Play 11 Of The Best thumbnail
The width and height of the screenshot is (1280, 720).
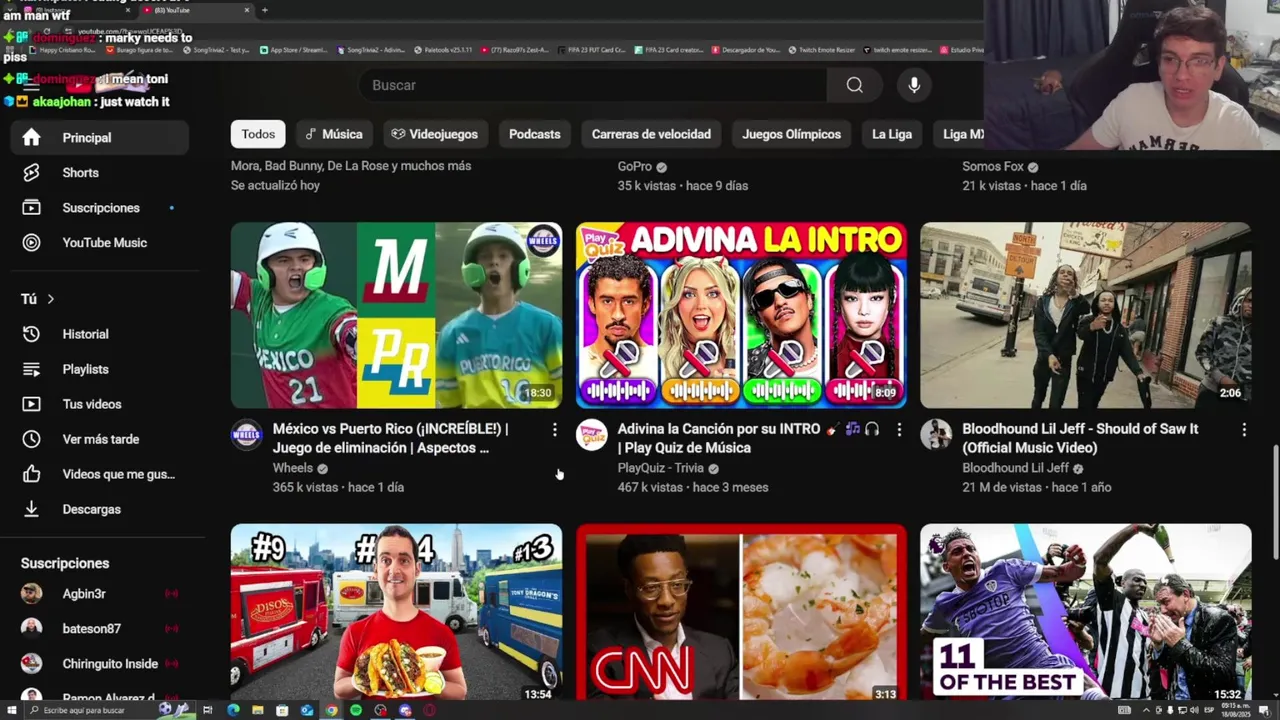(1086, 612)
